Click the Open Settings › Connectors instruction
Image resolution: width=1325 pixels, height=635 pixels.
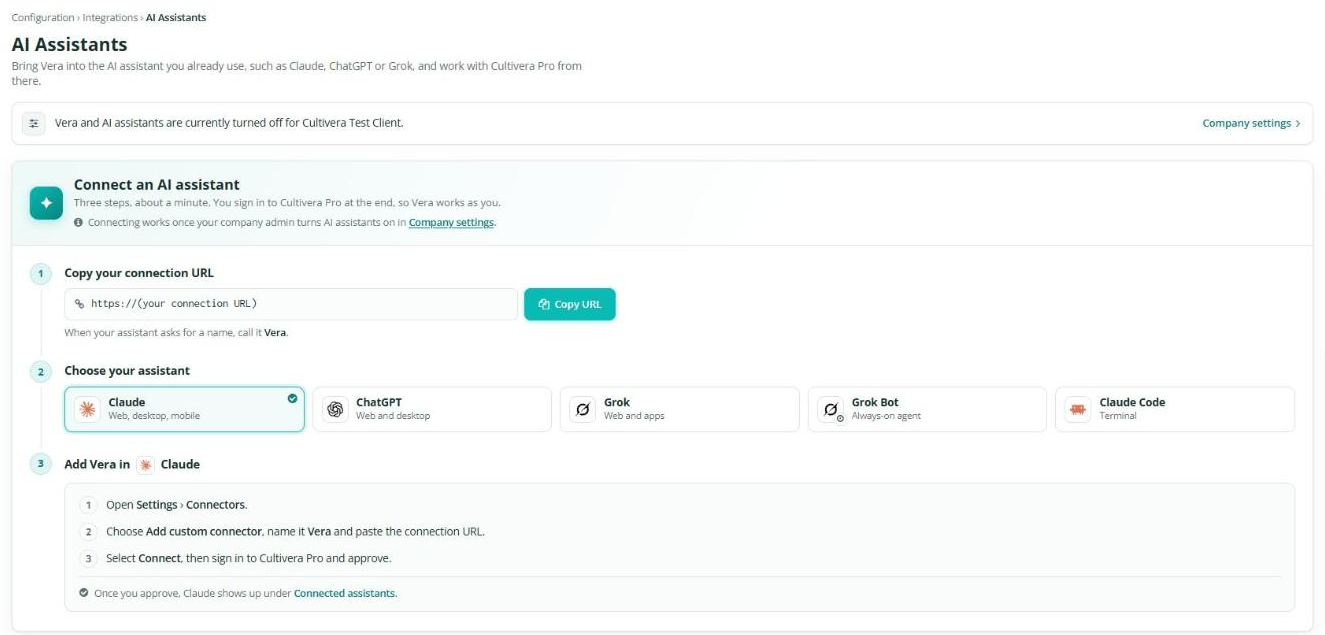pos(176,505)
